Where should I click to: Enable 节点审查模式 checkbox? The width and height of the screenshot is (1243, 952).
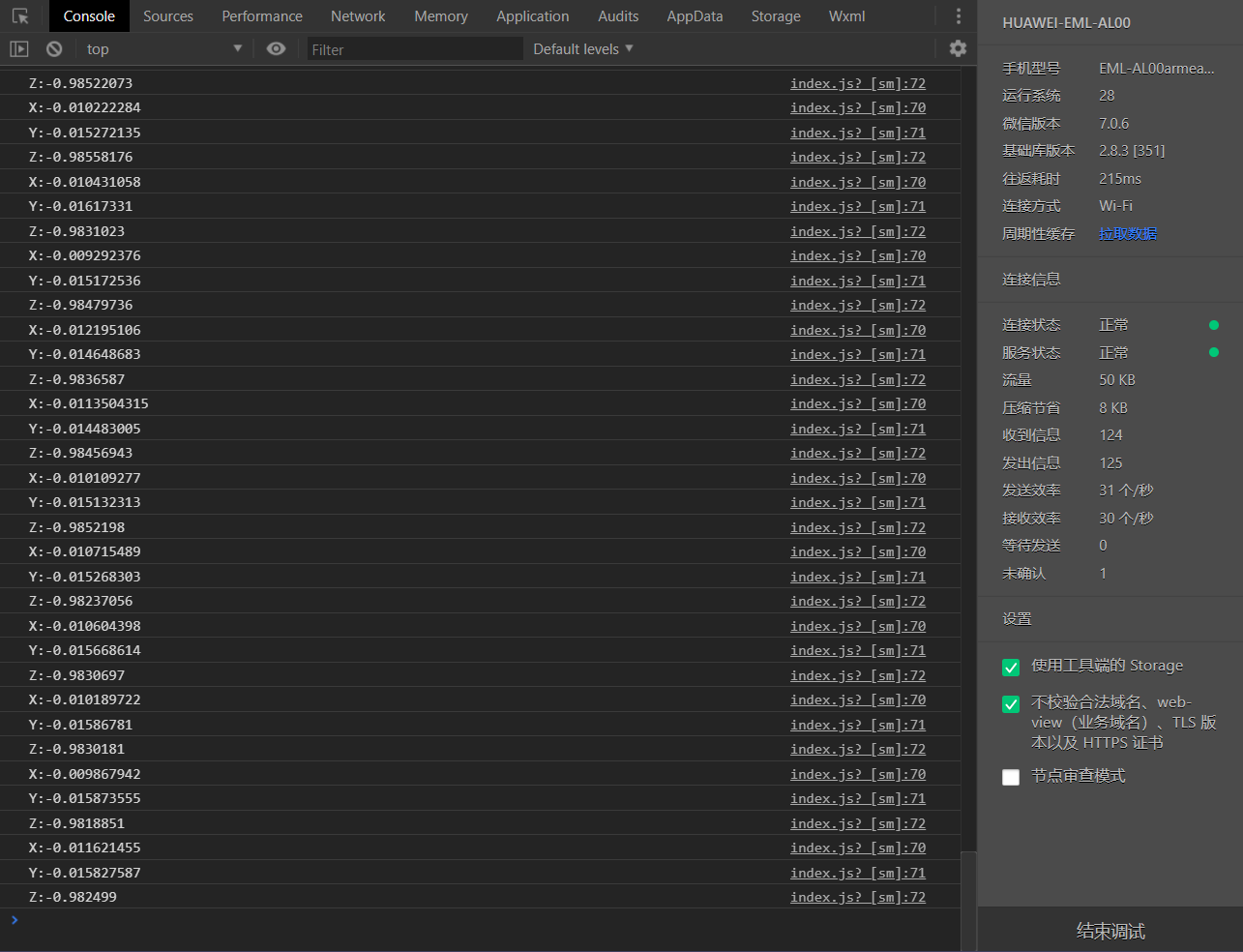pyautogui.click(x=1011, y=777)
